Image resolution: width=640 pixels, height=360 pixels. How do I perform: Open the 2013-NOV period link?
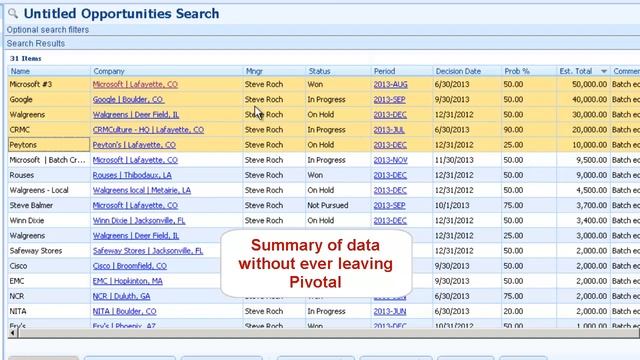click(x=391, y=160)
